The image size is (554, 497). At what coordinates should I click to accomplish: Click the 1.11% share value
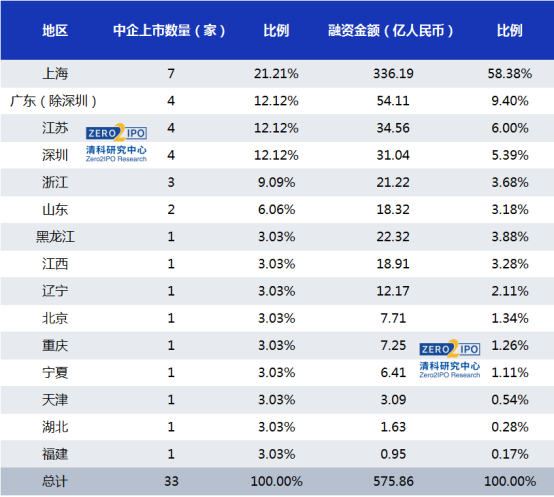pyautogui.click(x=510, y=373)
